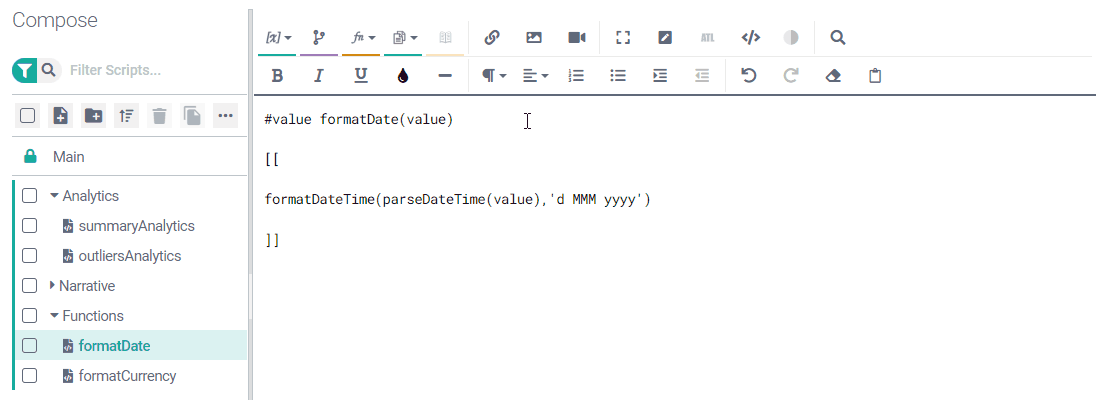Open the text alignment dropdown
The width and height of the screenshot is (1105, 400).
536,75
